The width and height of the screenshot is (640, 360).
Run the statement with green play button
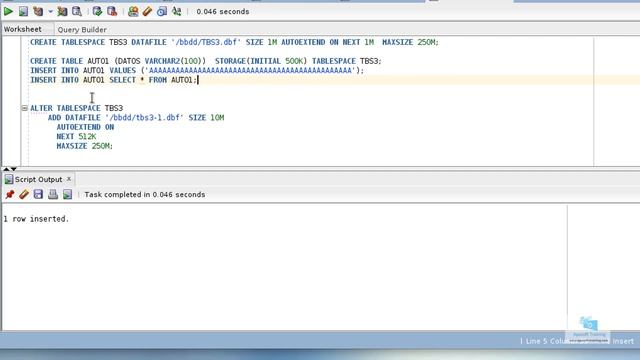pos(8,11)
